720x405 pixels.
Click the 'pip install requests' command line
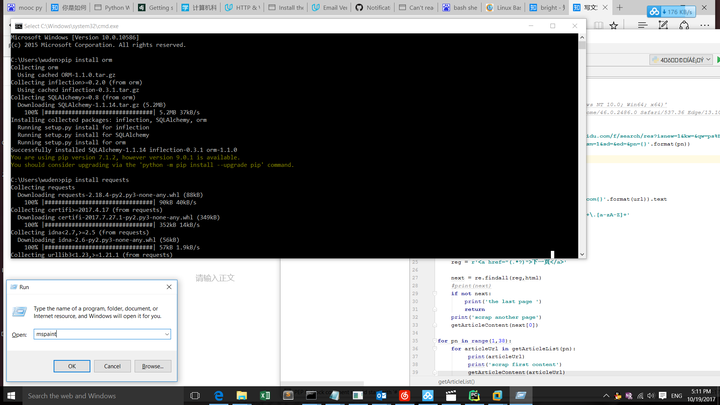coord(70,180)
